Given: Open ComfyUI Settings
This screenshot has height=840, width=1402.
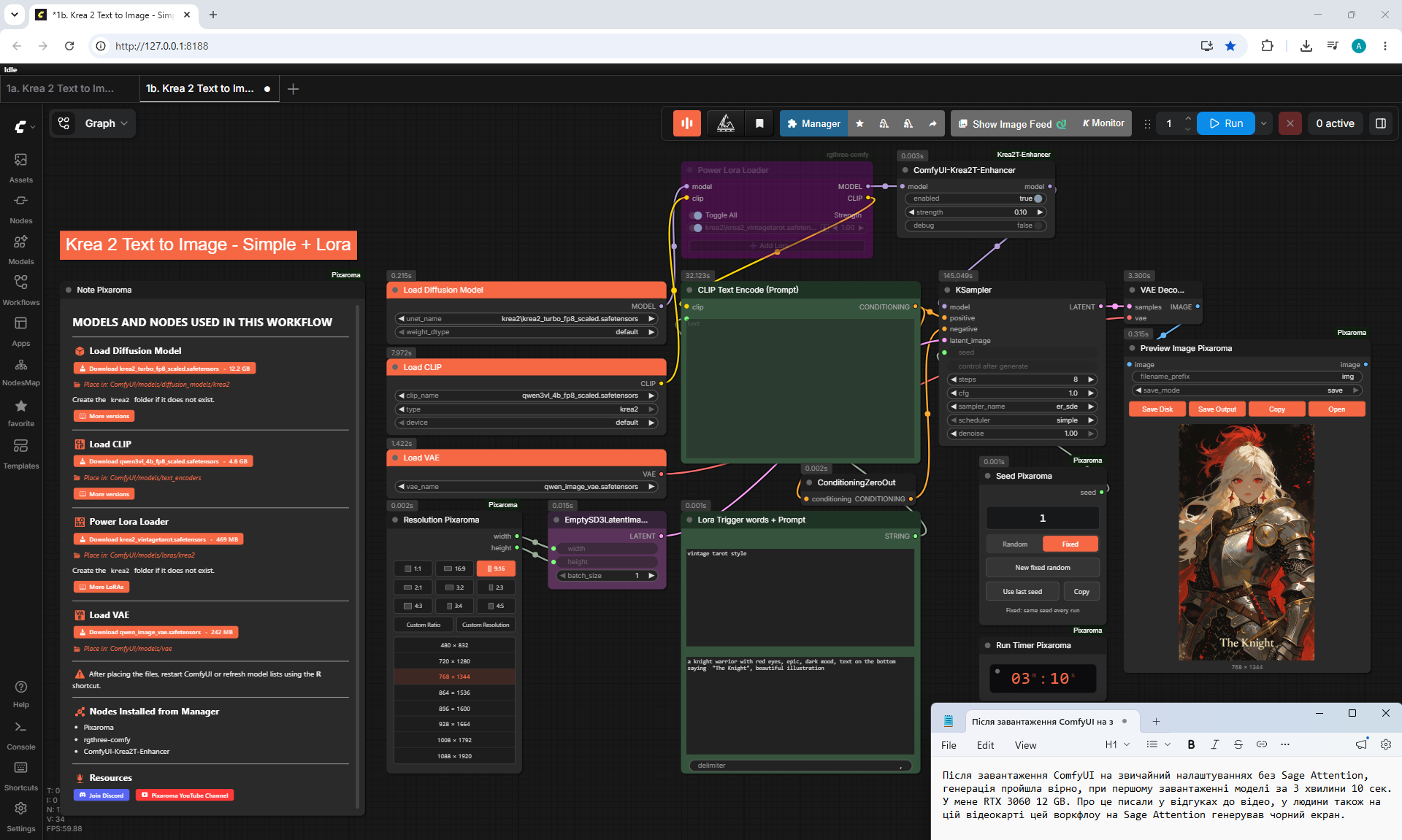Looking at the screenshot, I should pos(20,817).
